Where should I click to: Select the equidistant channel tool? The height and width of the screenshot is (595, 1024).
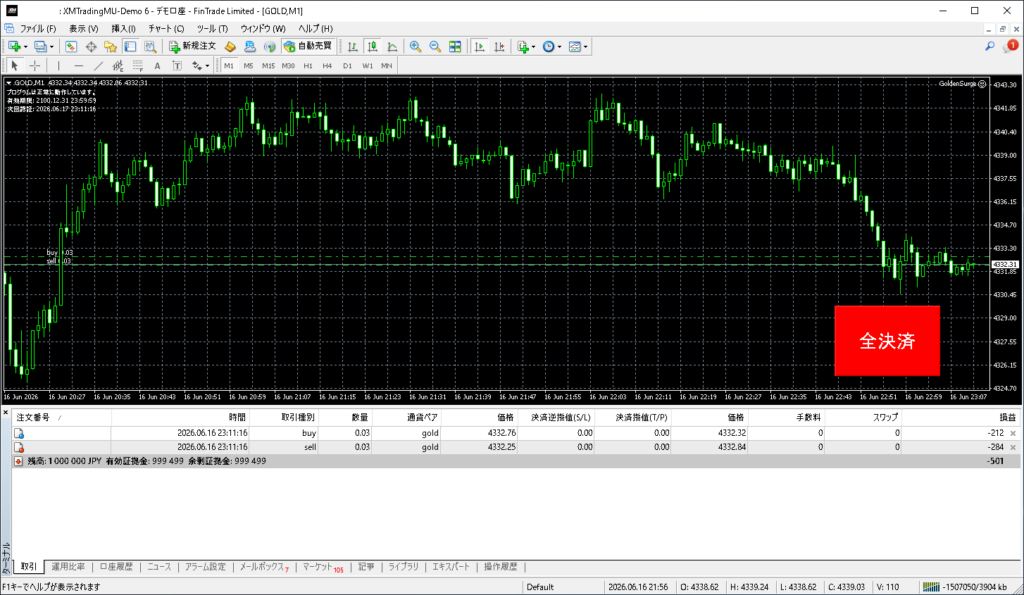[118, 65]
